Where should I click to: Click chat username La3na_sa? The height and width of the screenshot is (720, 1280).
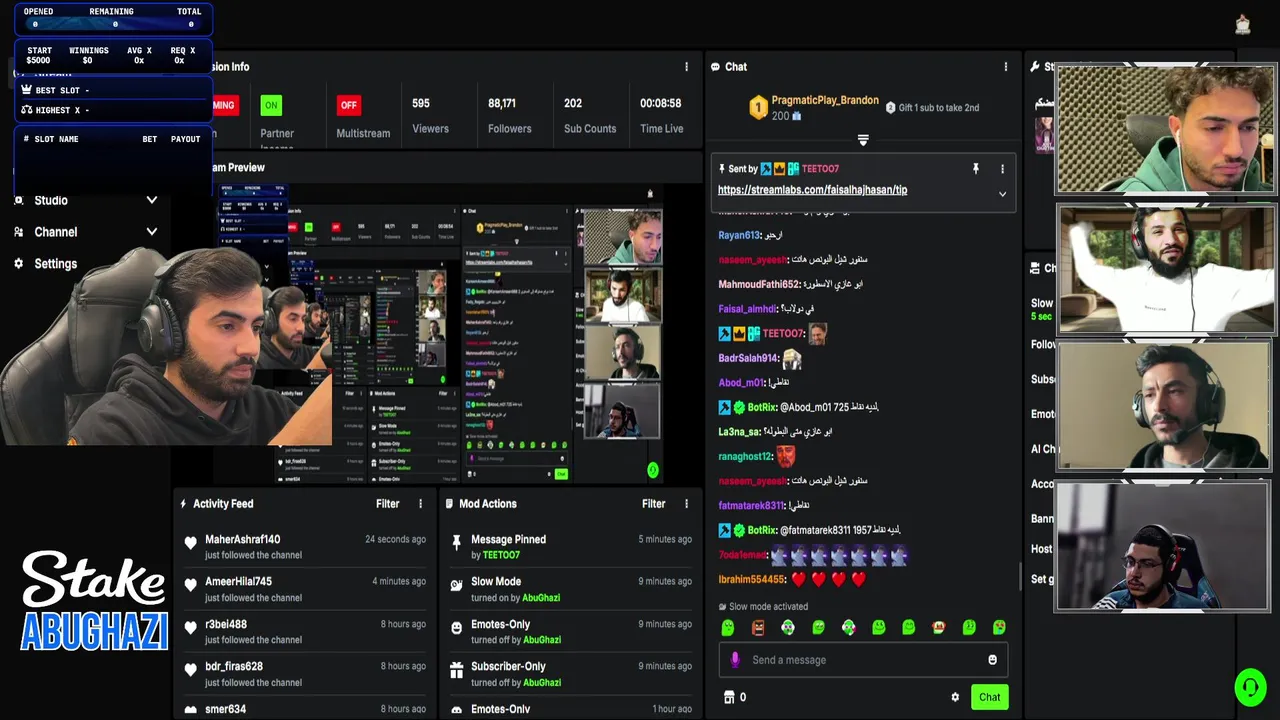(x=738, y=432)
